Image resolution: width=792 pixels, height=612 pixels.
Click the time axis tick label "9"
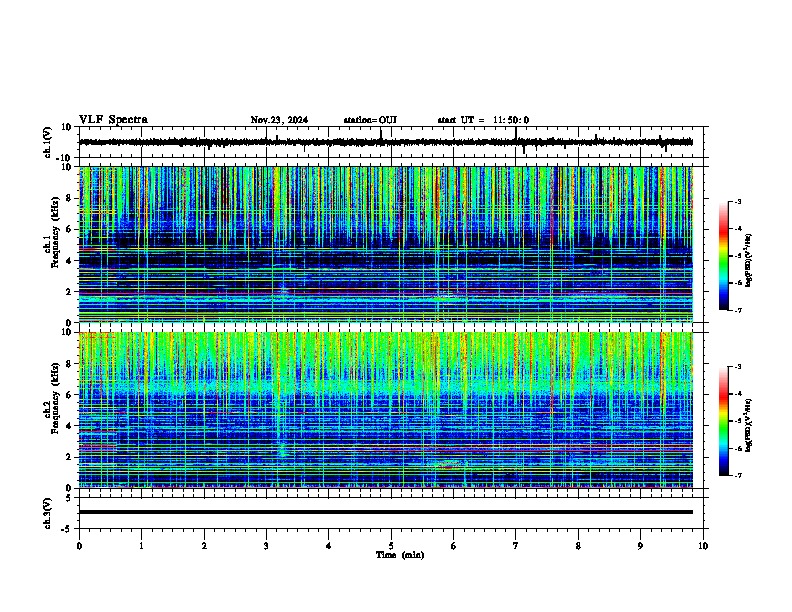pos(640,546)
